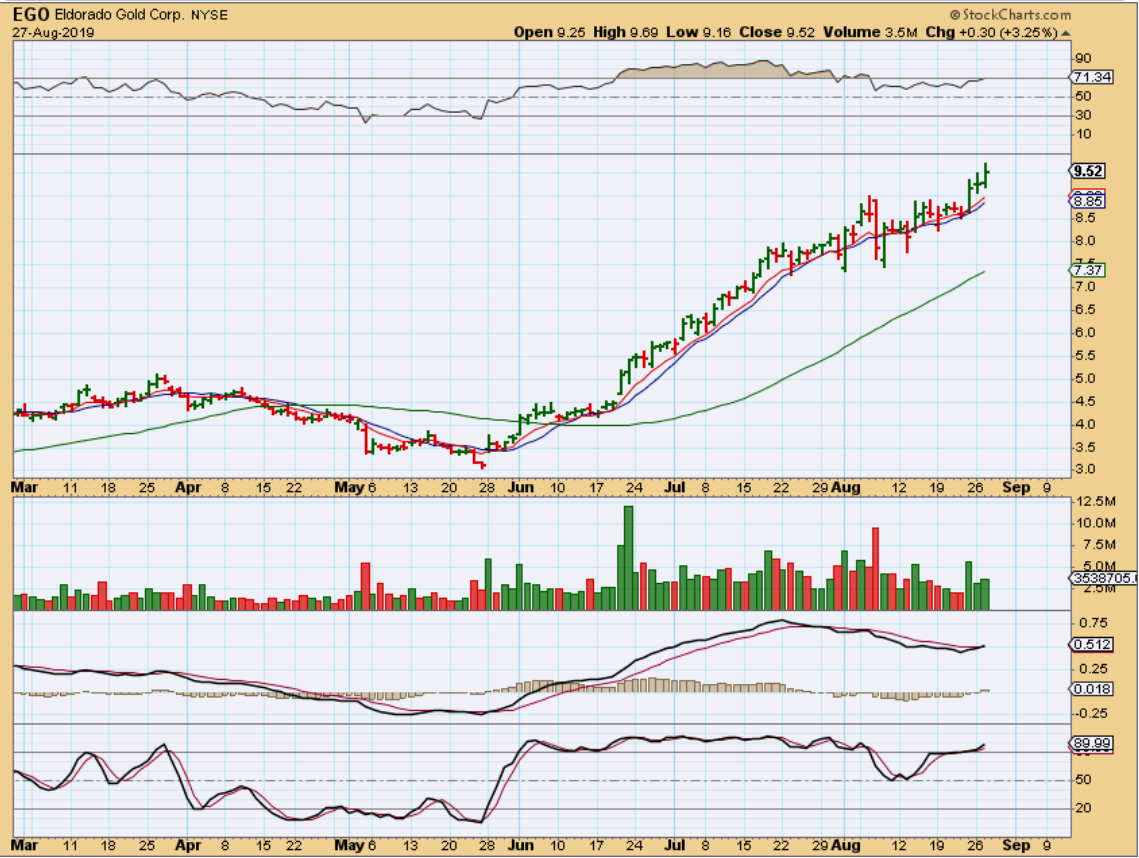Click the blue 8.85 moving average tag
Image resolution: width=1139 pixels, height=858 pixels.
point(1086,201)
